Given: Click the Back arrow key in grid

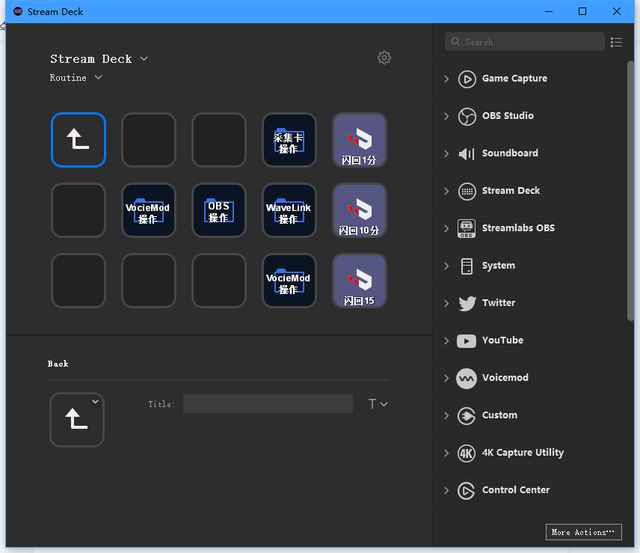Looking at the screenshot, I should coord(78,140).
